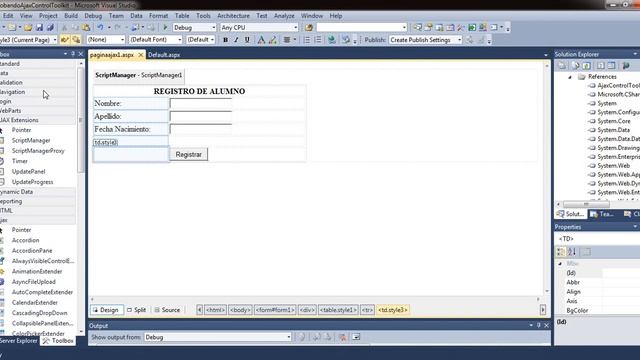The image size is (640, 360).
Task: Select the <body> breadcrumb tag
Action: pyautogui.click(x=240, y=310)
